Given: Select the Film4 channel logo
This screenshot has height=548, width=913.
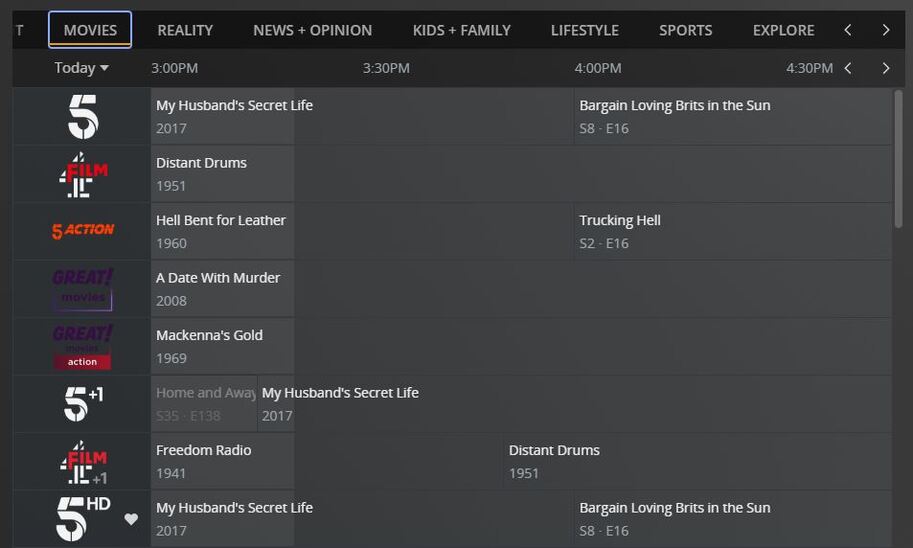Looking at the screenshot, I should 82,174.
